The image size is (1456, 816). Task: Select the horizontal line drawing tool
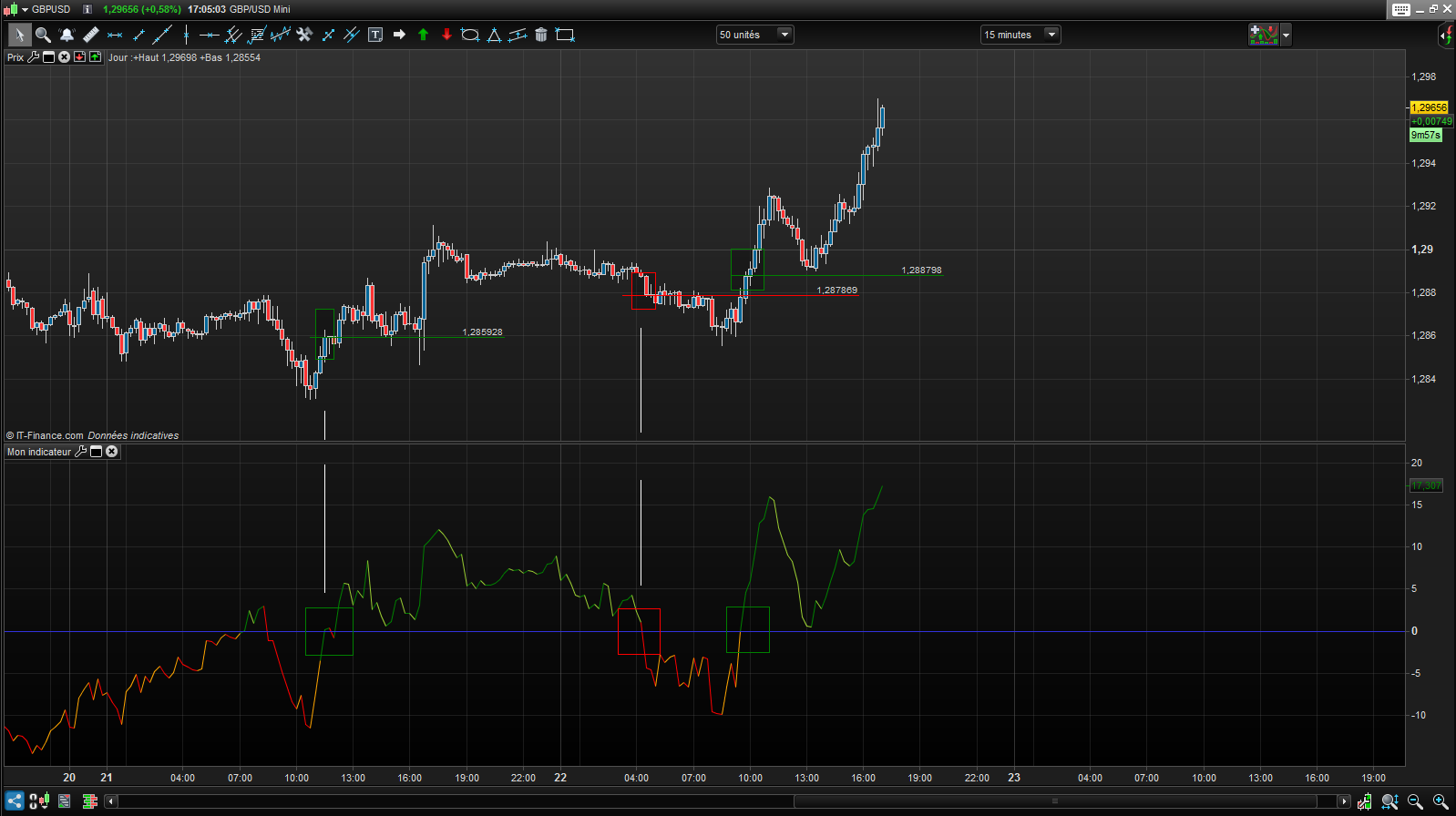(x=115, y=35)
